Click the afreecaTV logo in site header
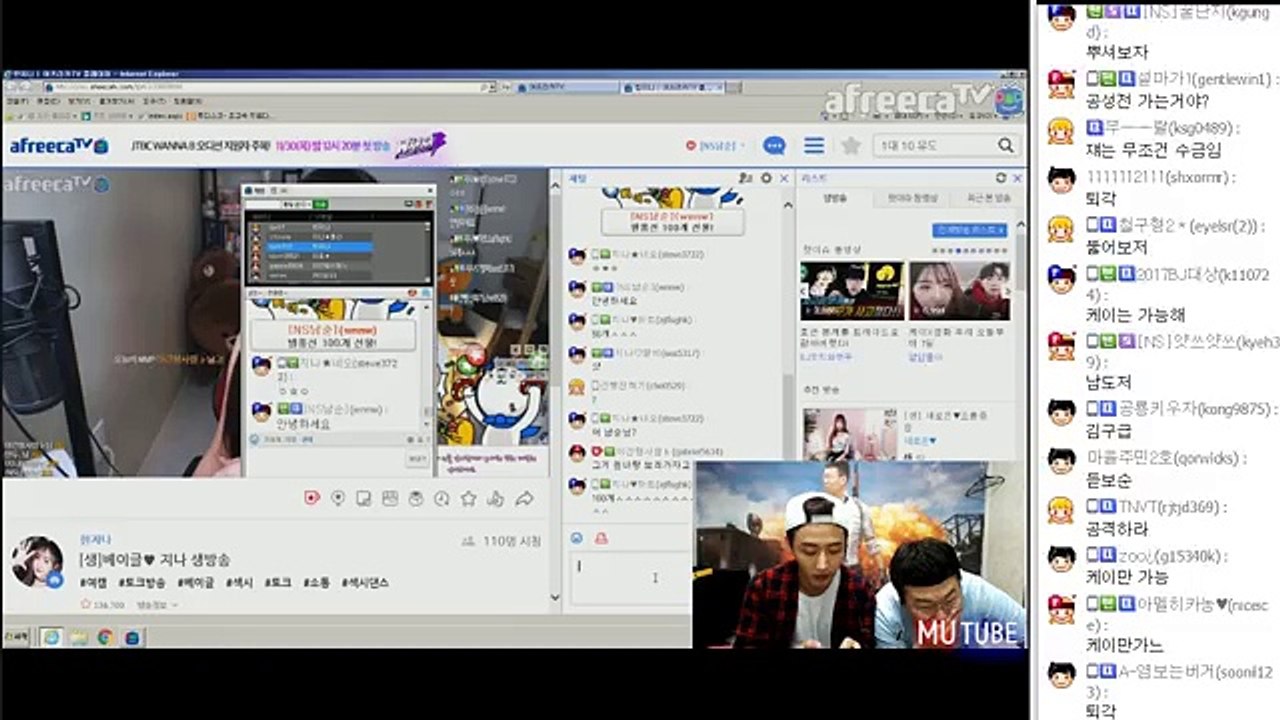The height and width of the screenshot is (720, 1280). click(x=58, y=146)
